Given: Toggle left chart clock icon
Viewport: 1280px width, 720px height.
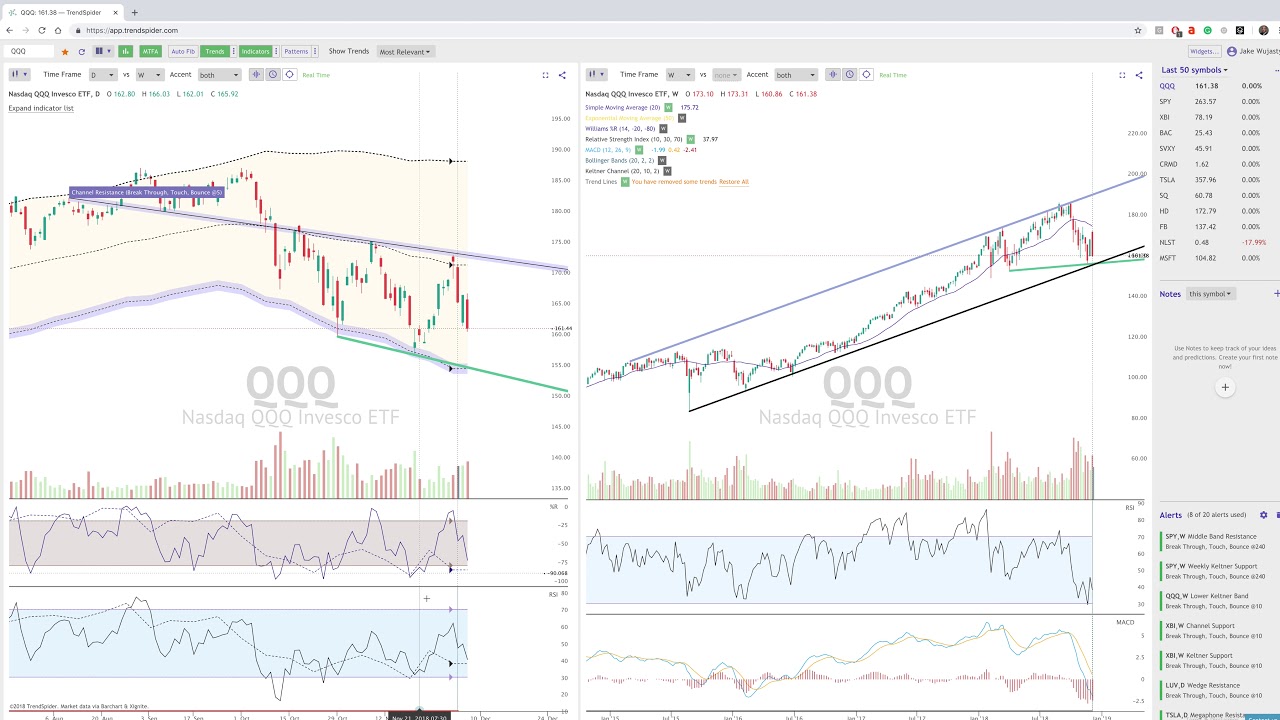Looking at the screenshot, I should (x=272, y=74).
